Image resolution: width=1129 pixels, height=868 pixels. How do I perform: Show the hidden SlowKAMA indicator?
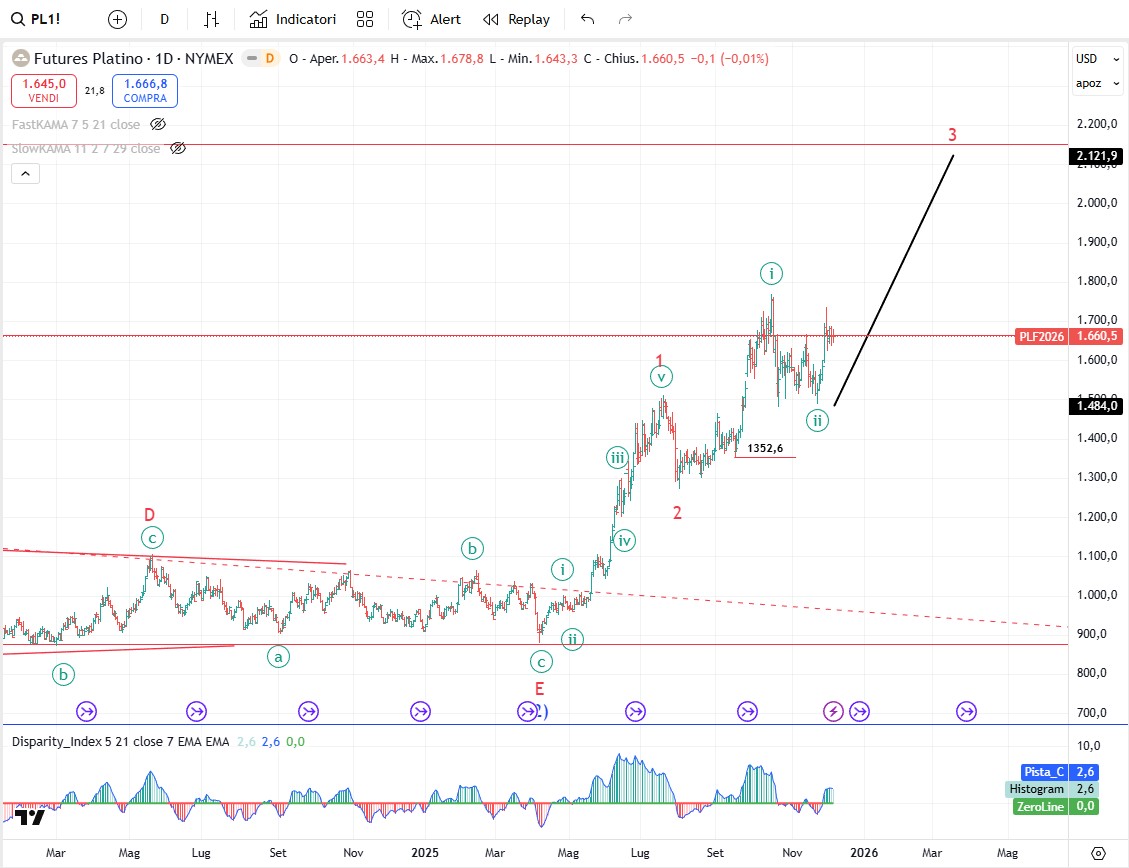point(177,148)
